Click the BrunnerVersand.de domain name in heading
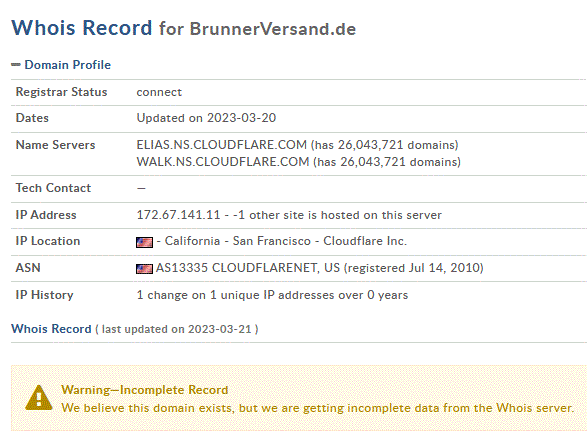 coord(273,29)
